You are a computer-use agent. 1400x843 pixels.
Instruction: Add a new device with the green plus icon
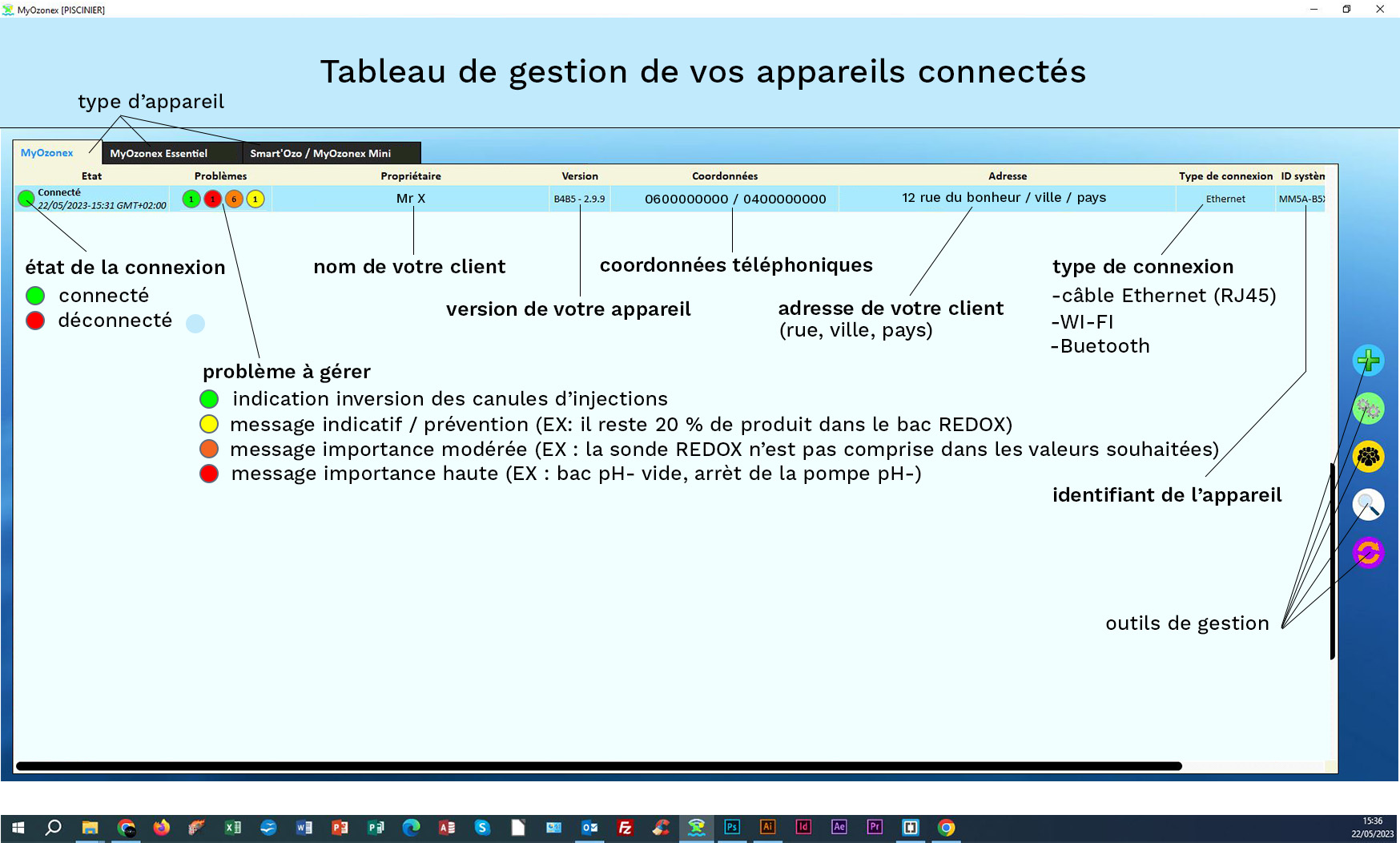coord(1368,361)
